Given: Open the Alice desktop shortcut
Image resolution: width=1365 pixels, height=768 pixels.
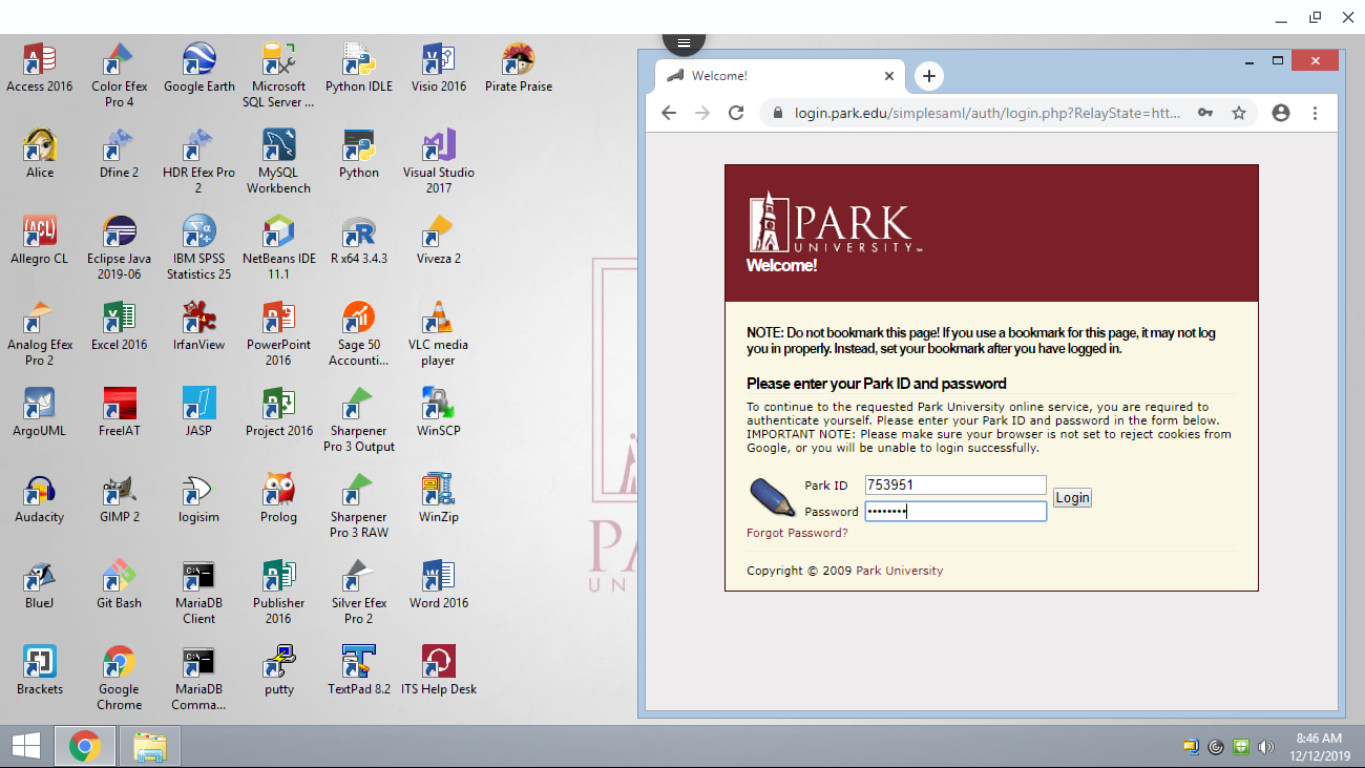Looking at the screenshot, I should pos(39,154).
